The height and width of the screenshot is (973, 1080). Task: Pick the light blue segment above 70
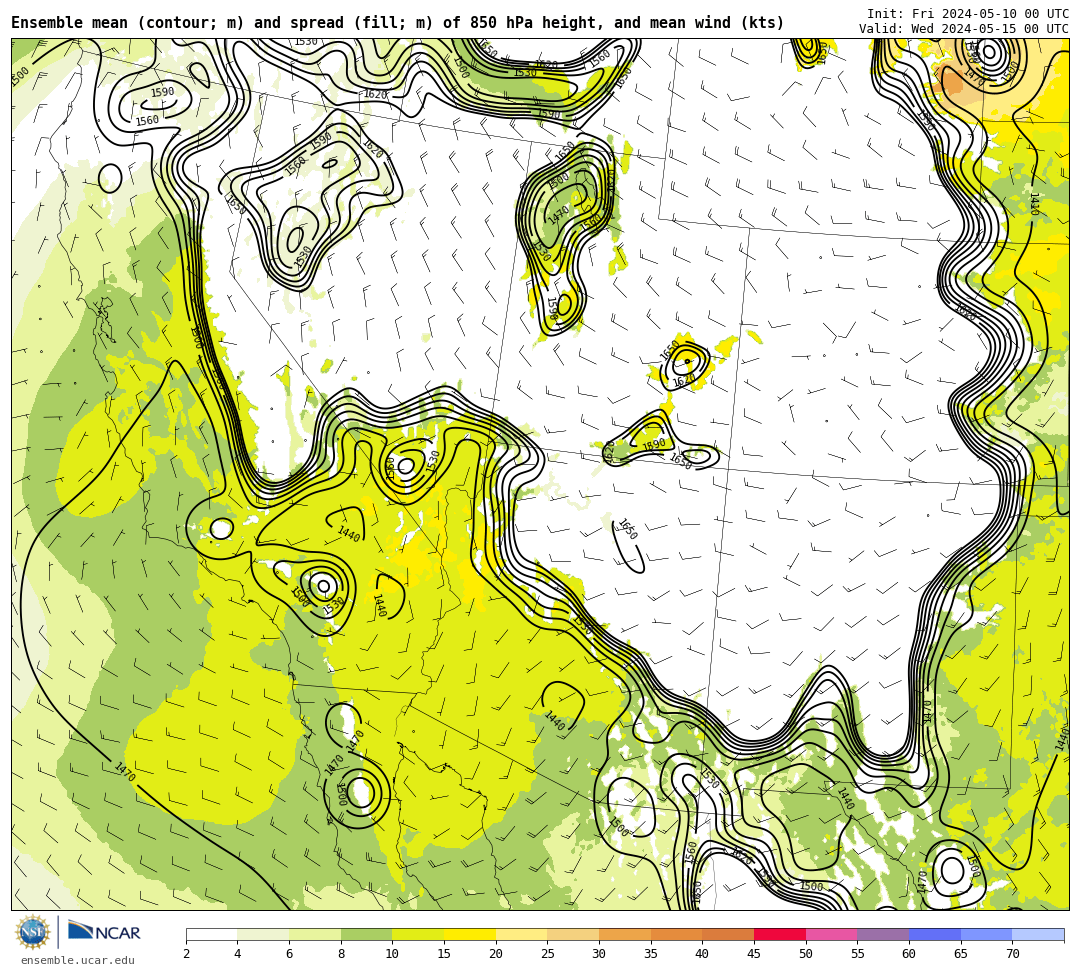[1038, 934]
